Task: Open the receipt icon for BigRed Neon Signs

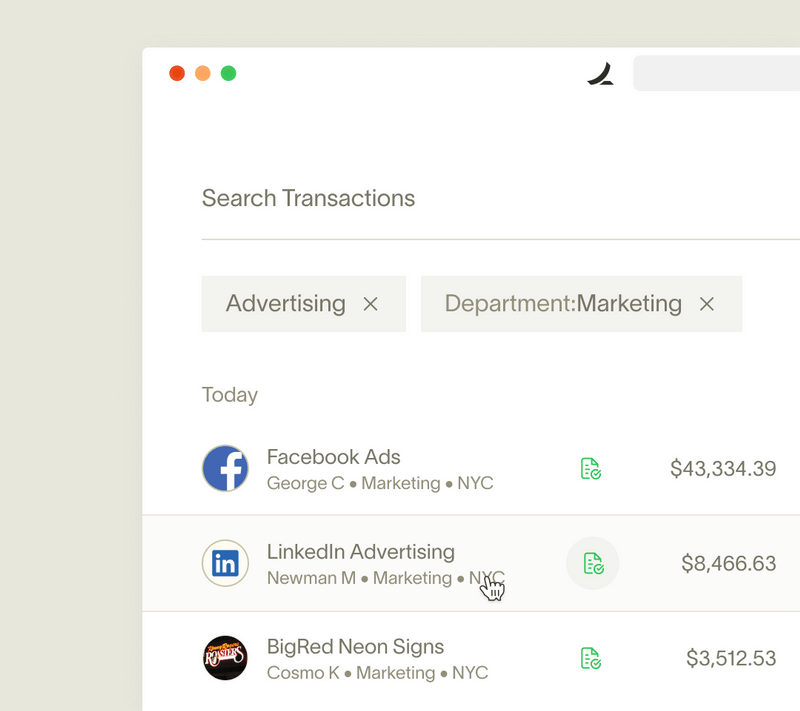Action: coord(591,658)
